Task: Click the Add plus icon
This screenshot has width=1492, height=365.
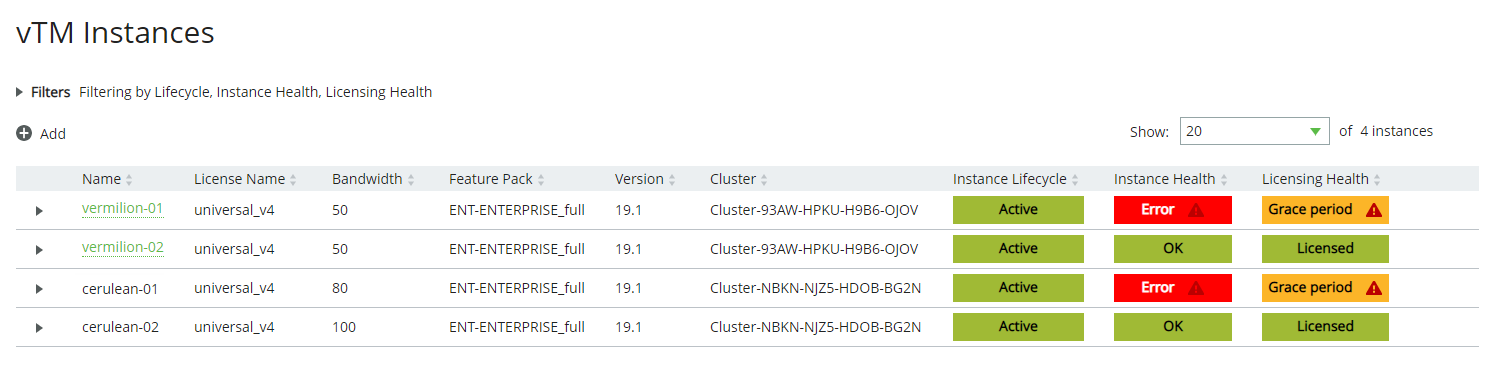Action: tap(24, 133)
